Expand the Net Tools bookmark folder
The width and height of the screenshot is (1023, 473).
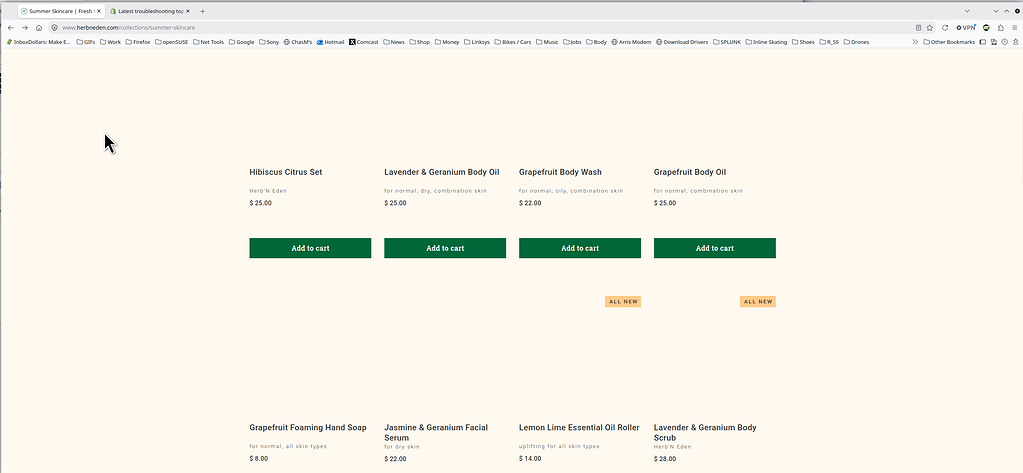click(x=209, y=42)
